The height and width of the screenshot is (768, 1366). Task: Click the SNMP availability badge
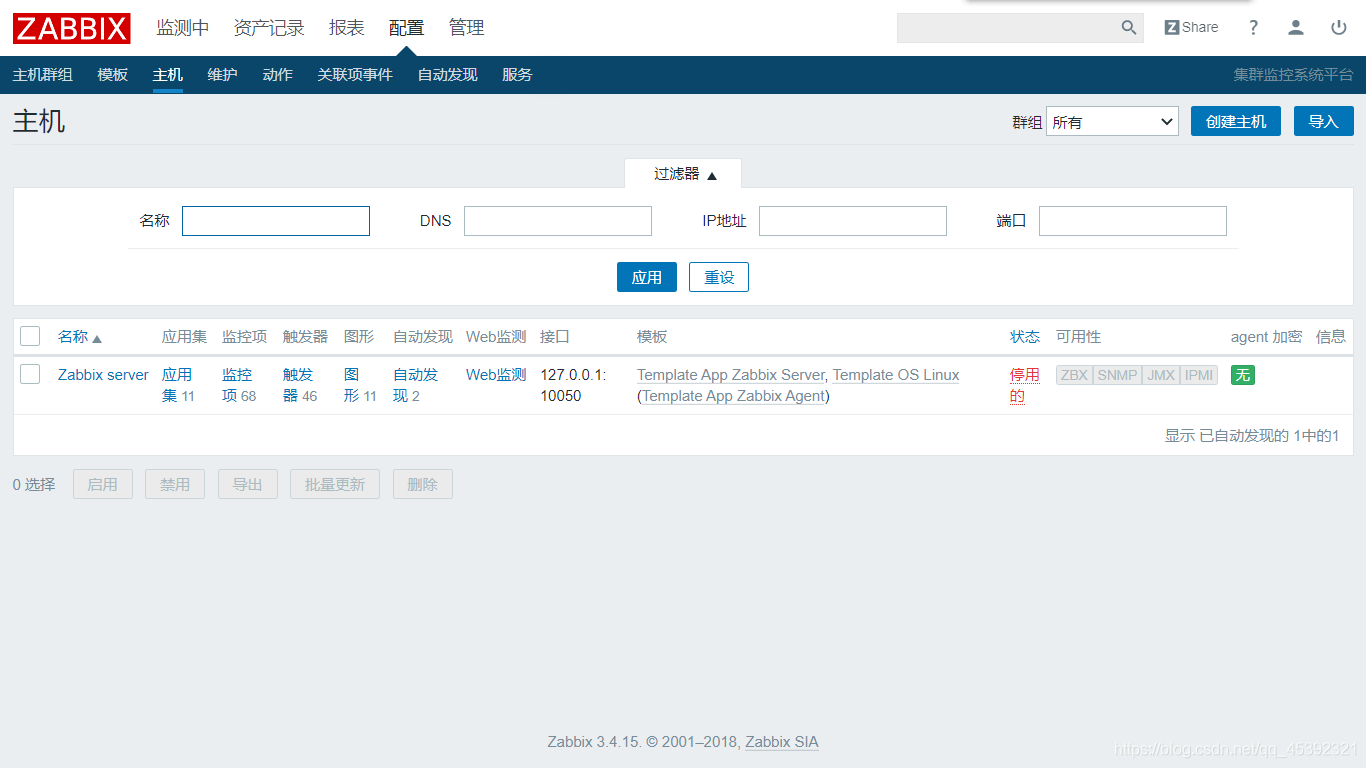pos(1117,375)
